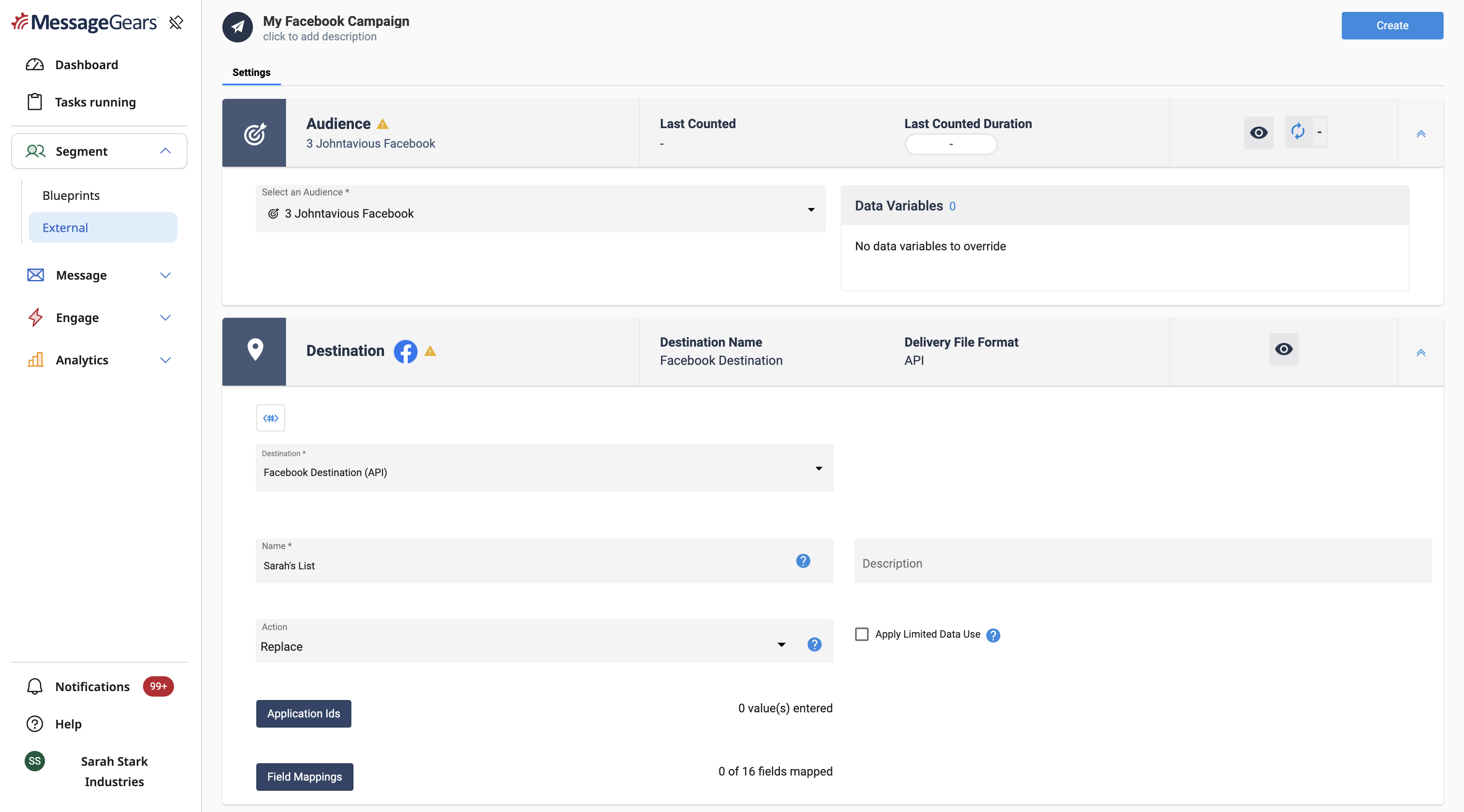
Task: Open the Field Mappings button
Action: click(305, 777)
